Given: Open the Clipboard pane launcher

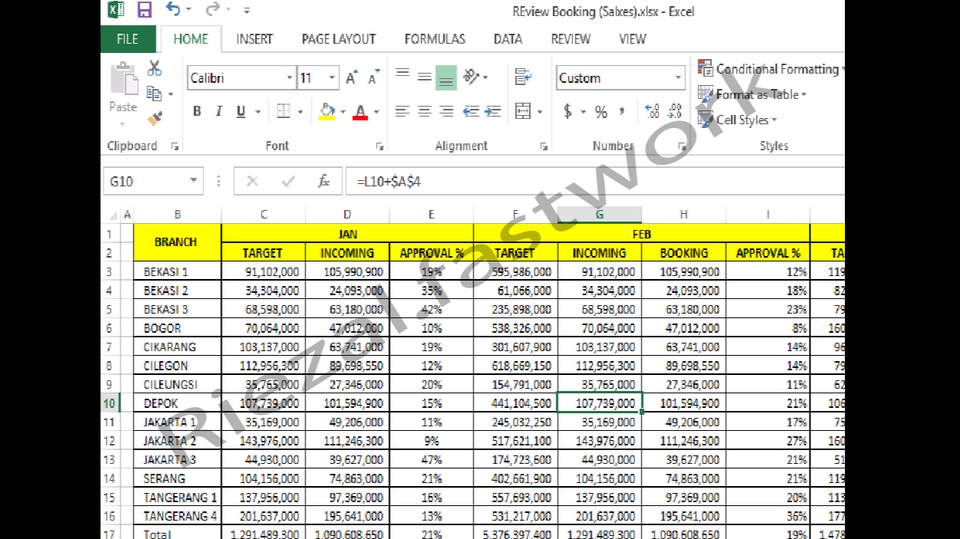Looking at the screenshot, I should tap(175, 146).
